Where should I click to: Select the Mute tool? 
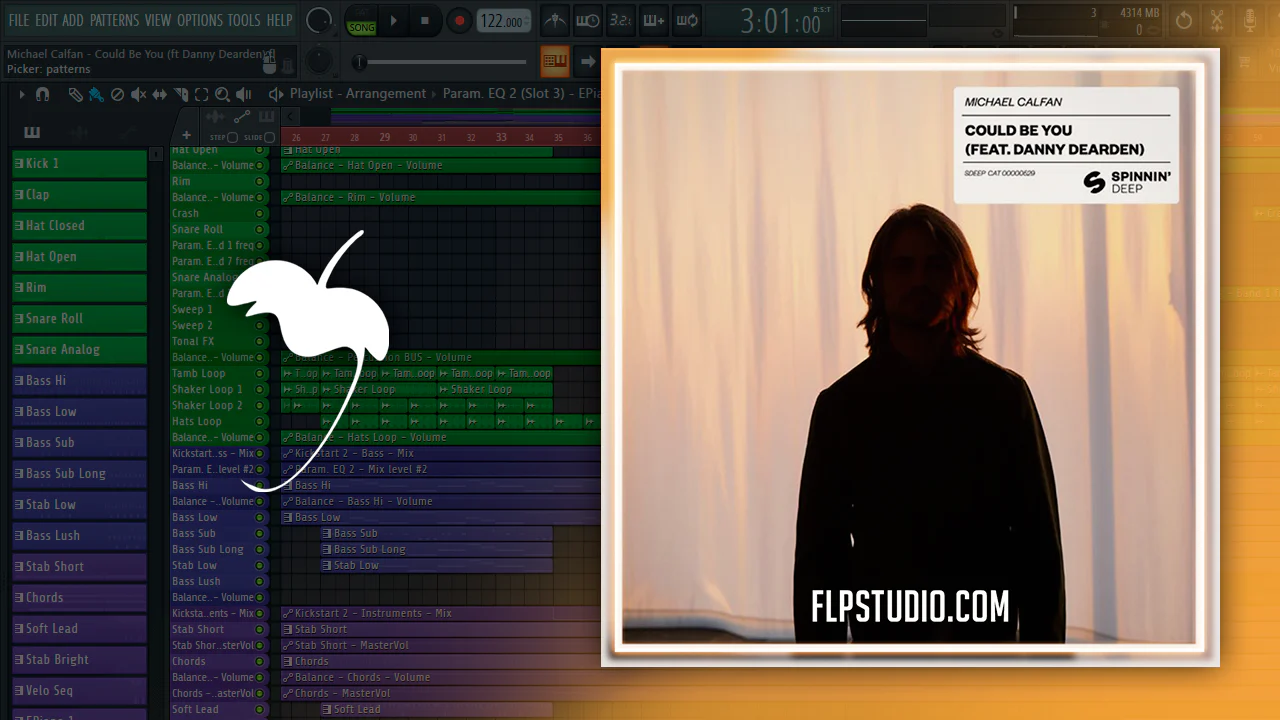(x=138, y=94)
